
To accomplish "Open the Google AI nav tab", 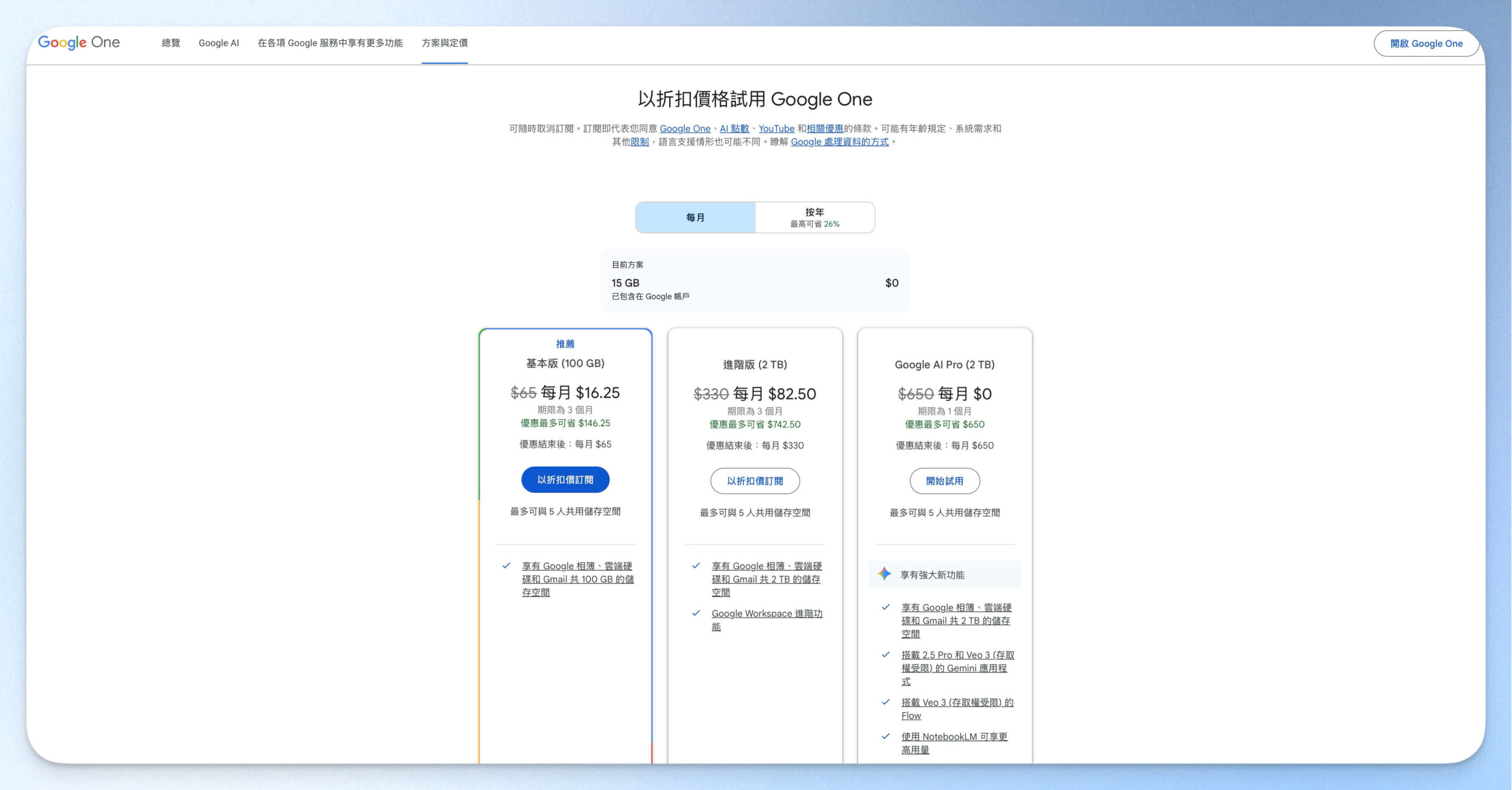I will 219,43.
